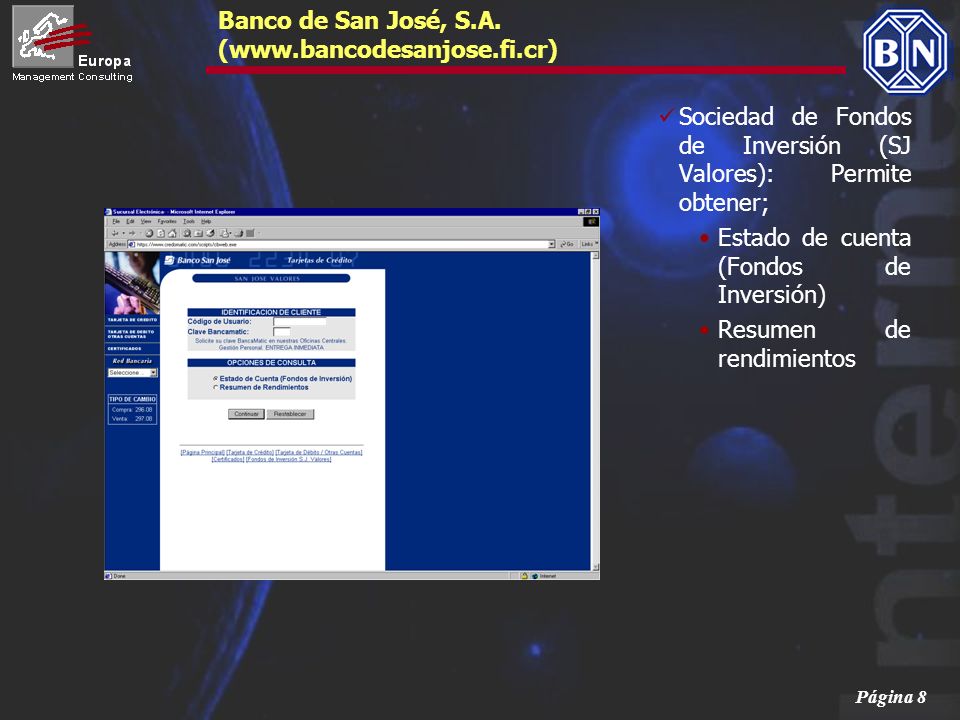Click the BN octagon logo on slide
This screenshot has height=720, width=960.
pyautogui.click(x=906, y=51)
